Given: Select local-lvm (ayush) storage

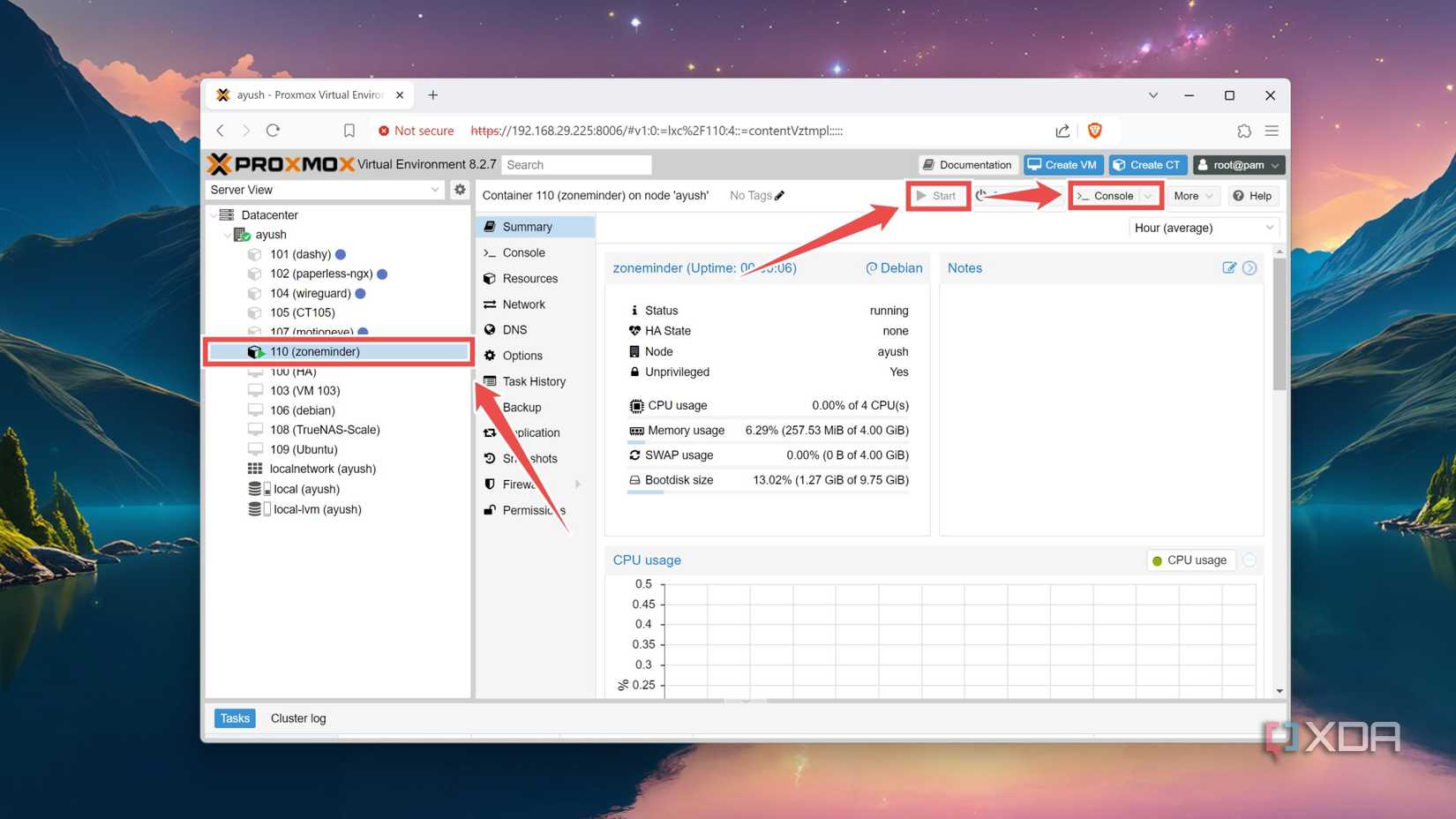Looking at the screenshot, I should click(x=317, y=509).
